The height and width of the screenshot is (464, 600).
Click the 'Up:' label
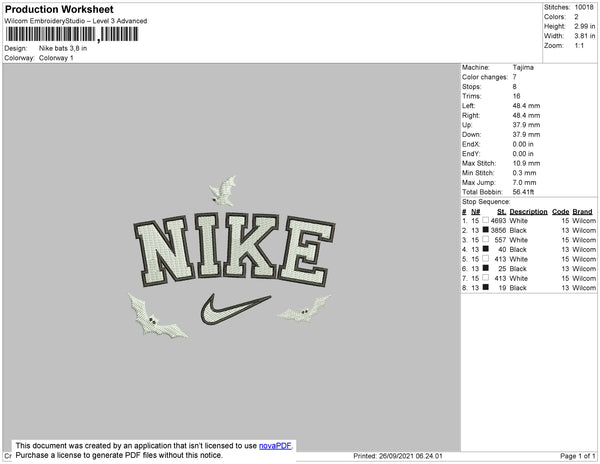pyautogui.click(x=467, y=125)
